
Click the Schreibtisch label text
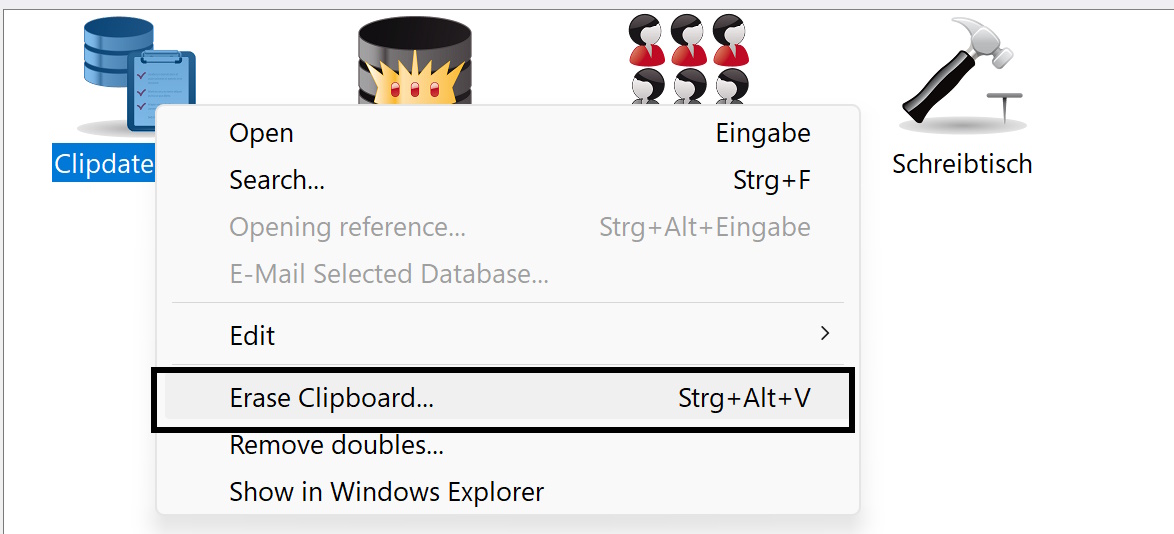pyautogui.click(x=962, y=164)
